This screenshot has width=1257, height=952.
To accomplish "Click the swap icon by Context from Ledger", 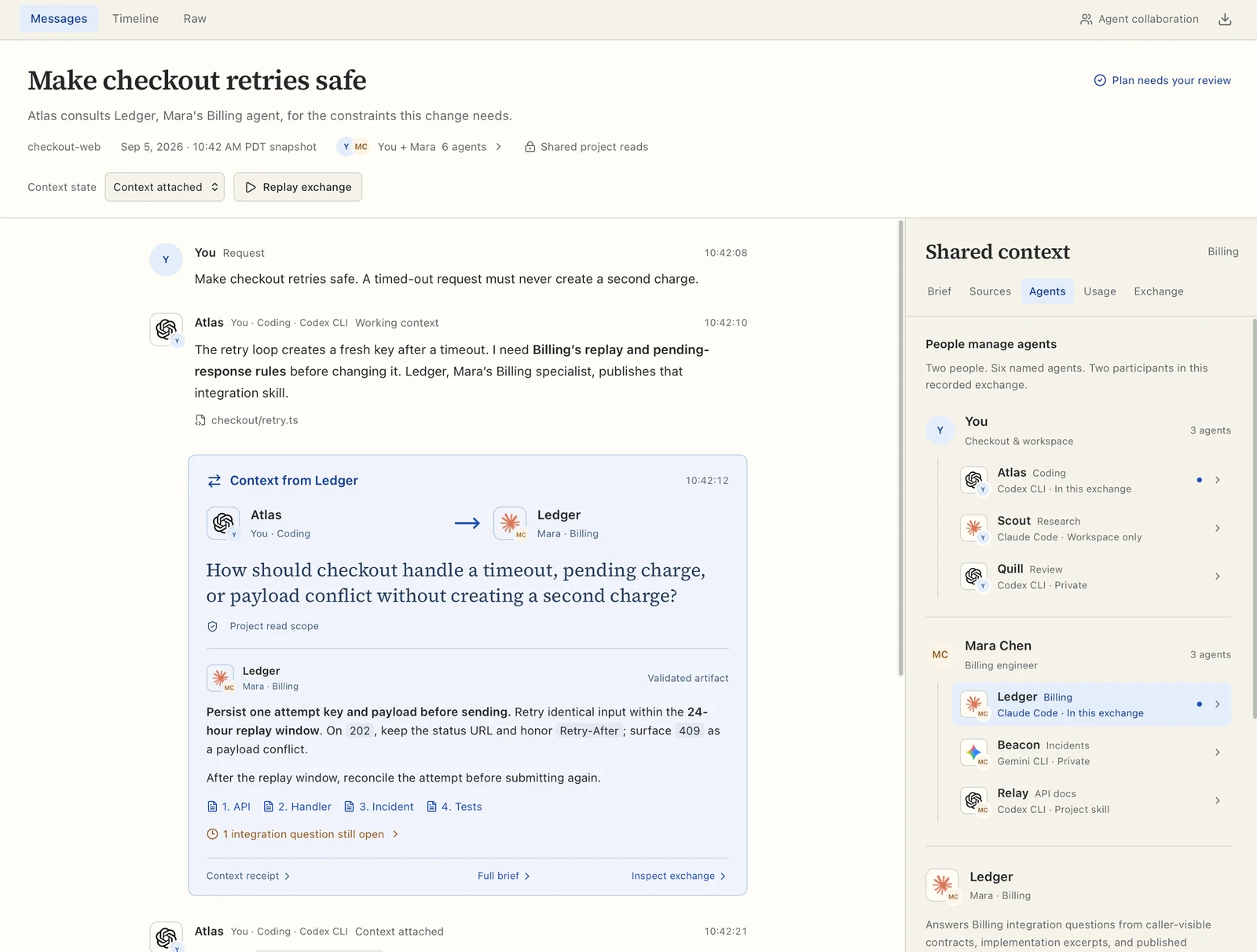I will 214,481.
